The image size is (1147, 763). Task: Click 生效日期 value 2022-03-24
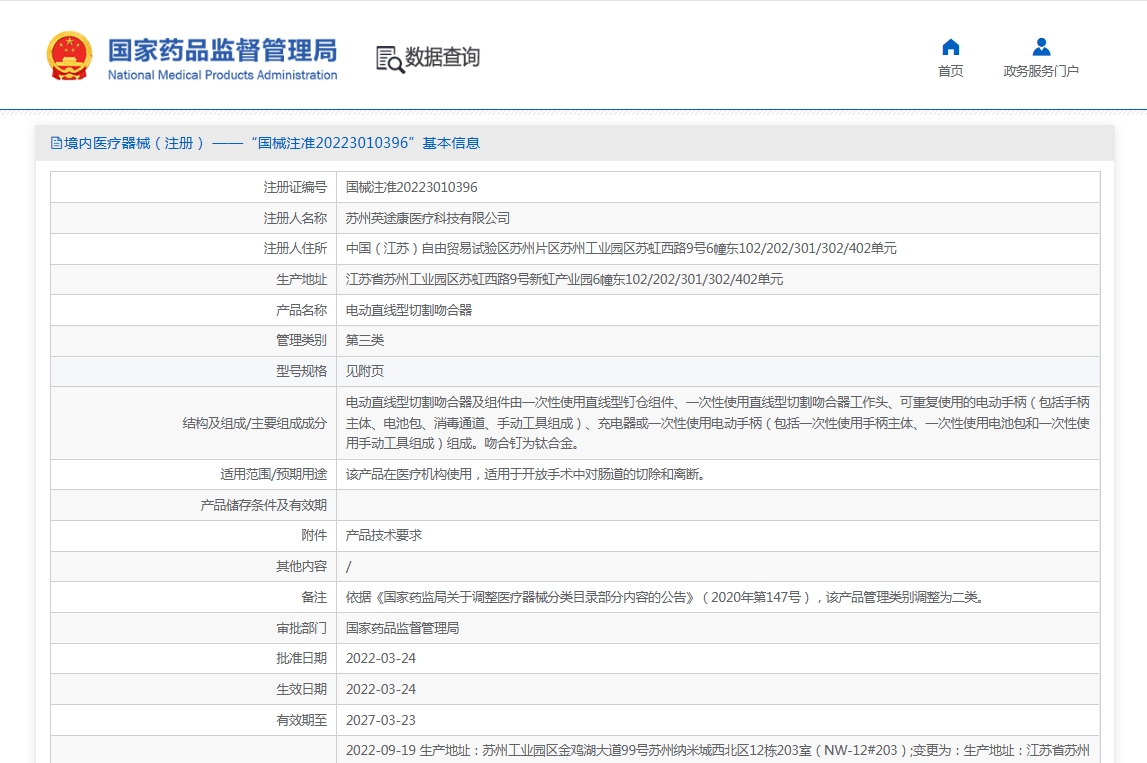point(380,689)
